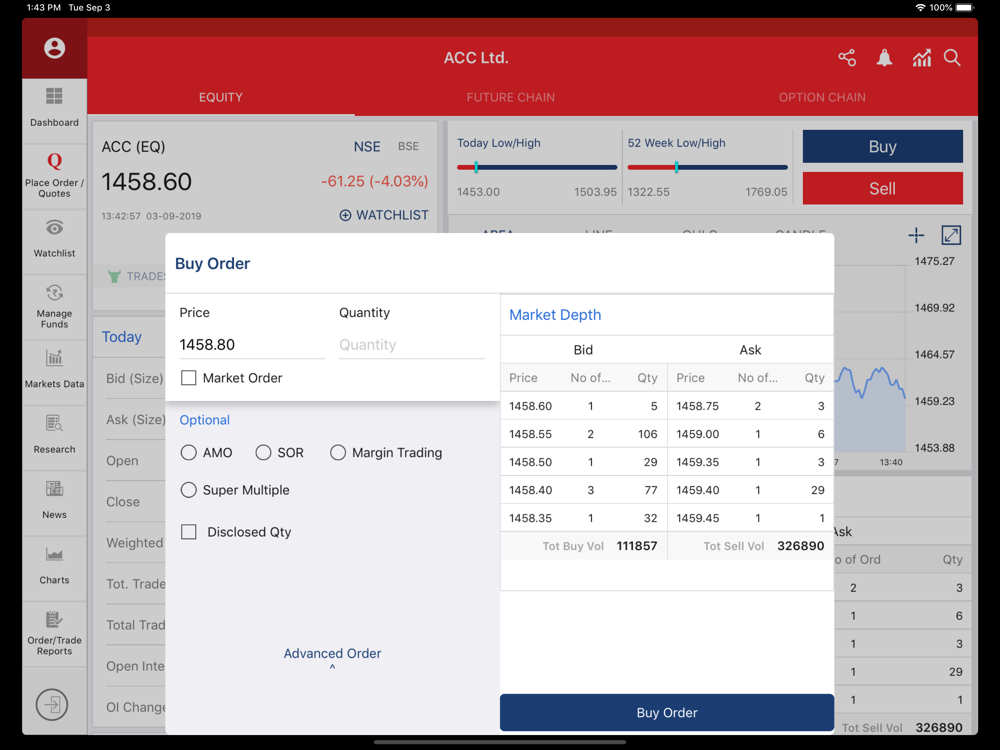Click the bull icon next to TRADE

coord(114,276)
